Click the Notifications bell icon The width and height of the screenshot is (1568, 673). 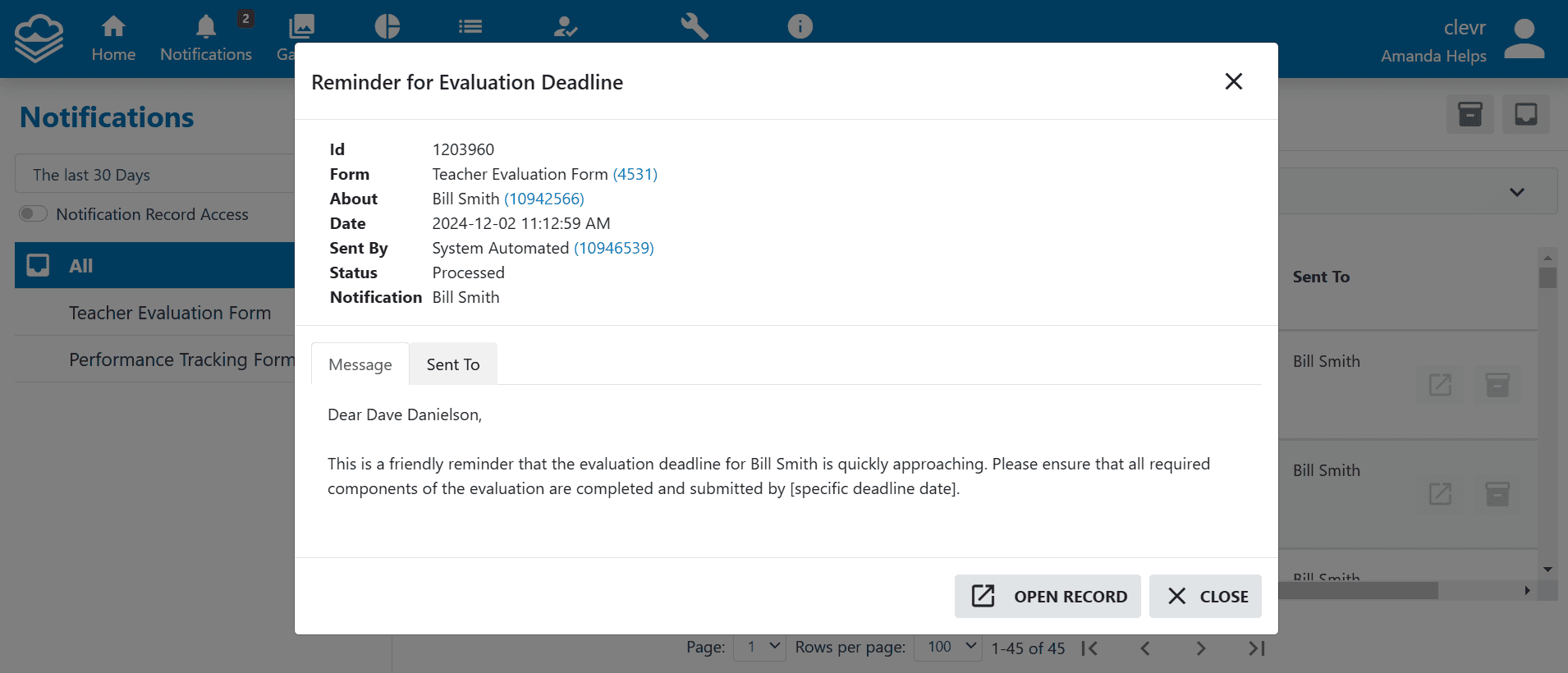tap(206, 27)
